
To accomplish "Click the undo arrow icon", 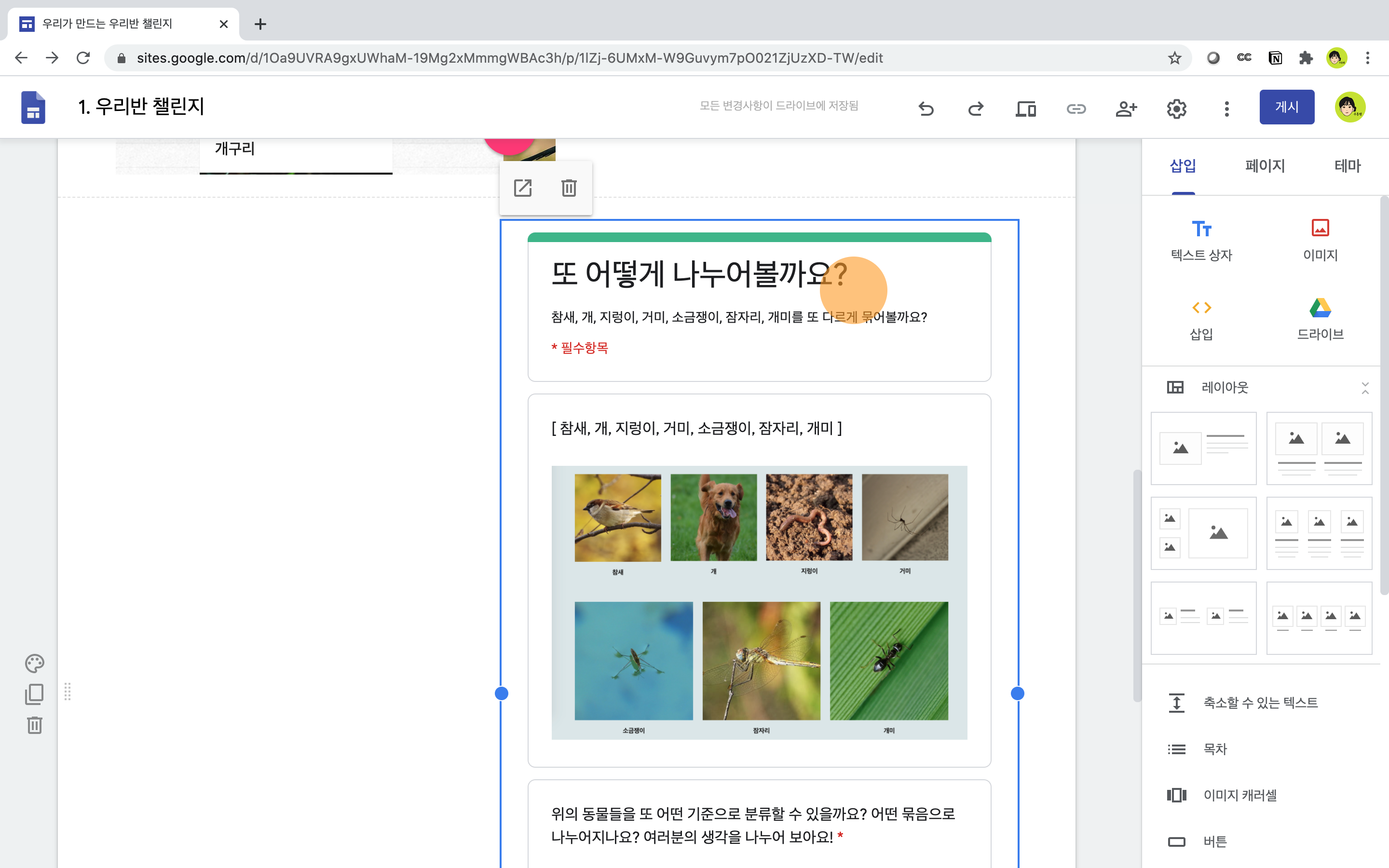I will pos(926,108).
